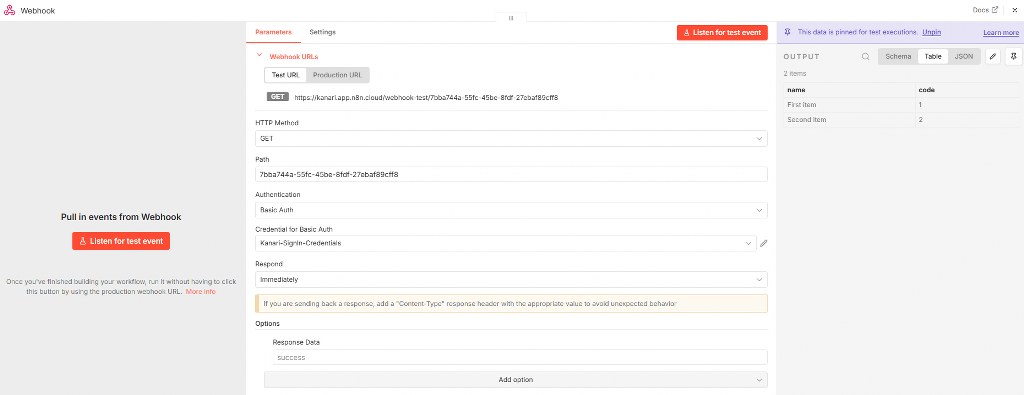Select the Second item table cell
The width and height of the screenshot is (1024, 395).
click(849, 120)
